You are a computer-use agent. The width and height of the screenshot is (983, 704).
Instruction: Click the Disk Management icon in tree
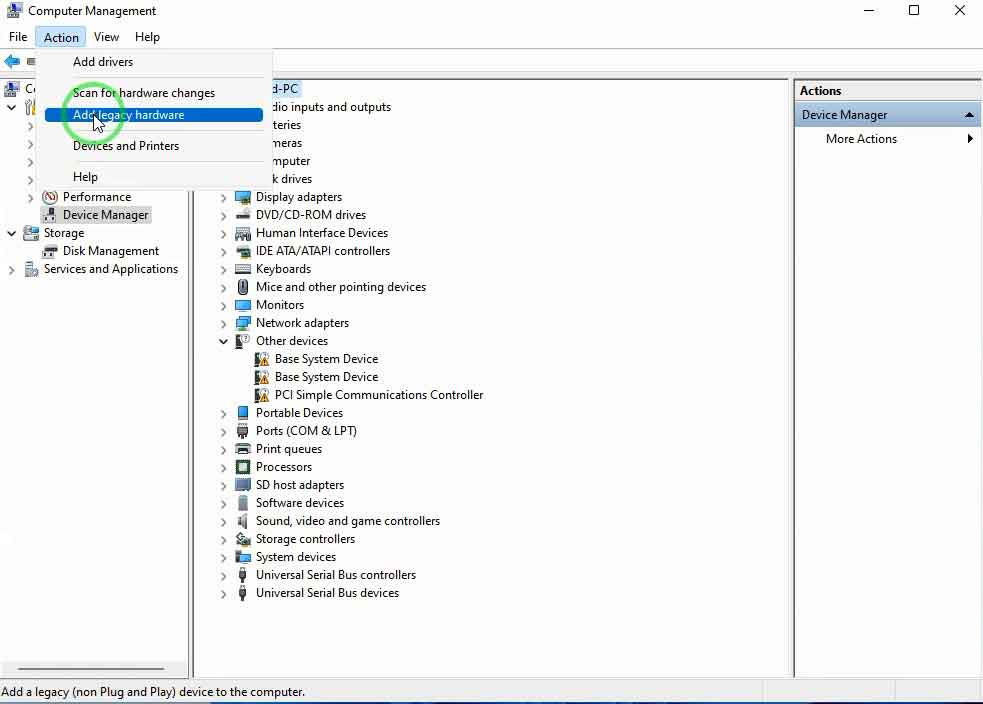click(50, 251)
